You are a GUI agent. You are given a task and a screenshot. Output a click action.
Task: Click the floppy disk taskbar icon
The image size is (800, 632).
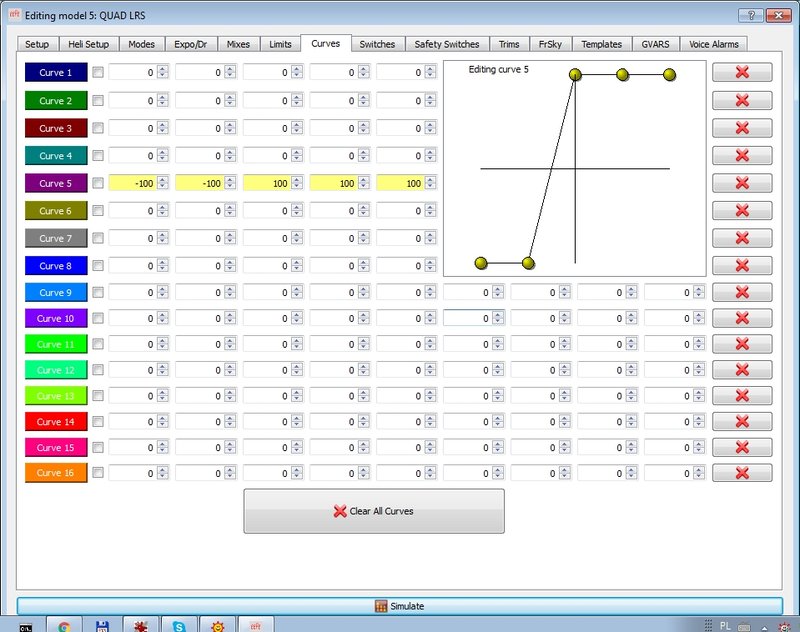(103, 625)
